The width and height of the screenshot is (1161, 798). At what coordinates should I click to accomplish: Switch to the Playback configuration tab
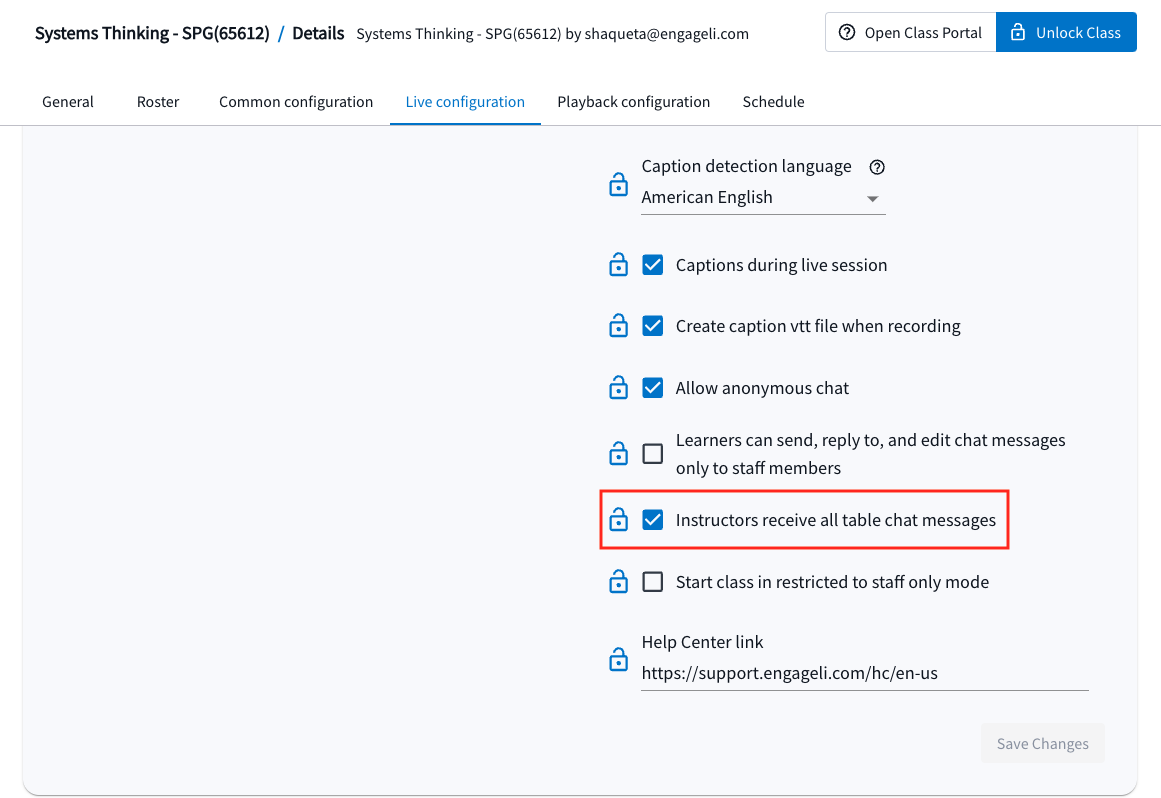click(633, 101)
